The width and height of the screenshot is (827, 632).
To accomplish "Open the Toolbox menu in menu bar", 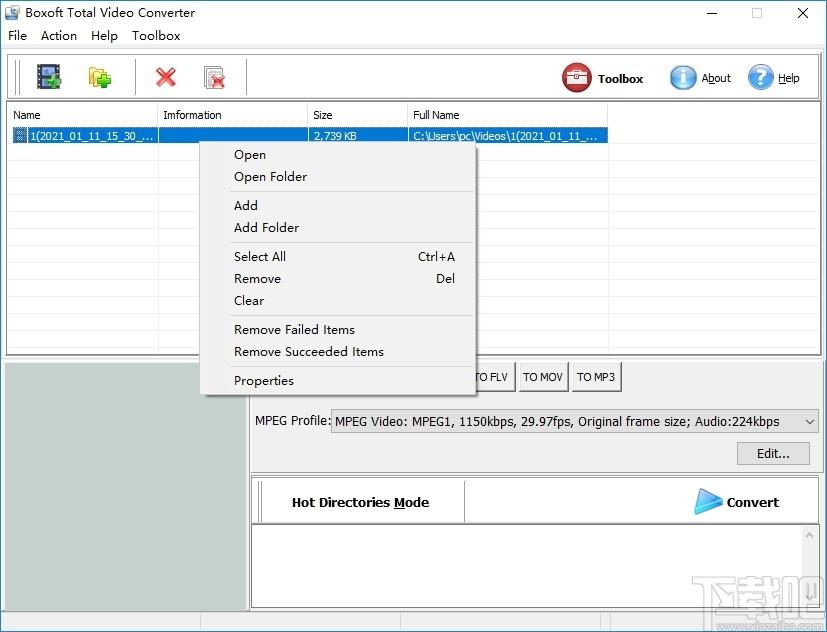I will click(156, 36).
